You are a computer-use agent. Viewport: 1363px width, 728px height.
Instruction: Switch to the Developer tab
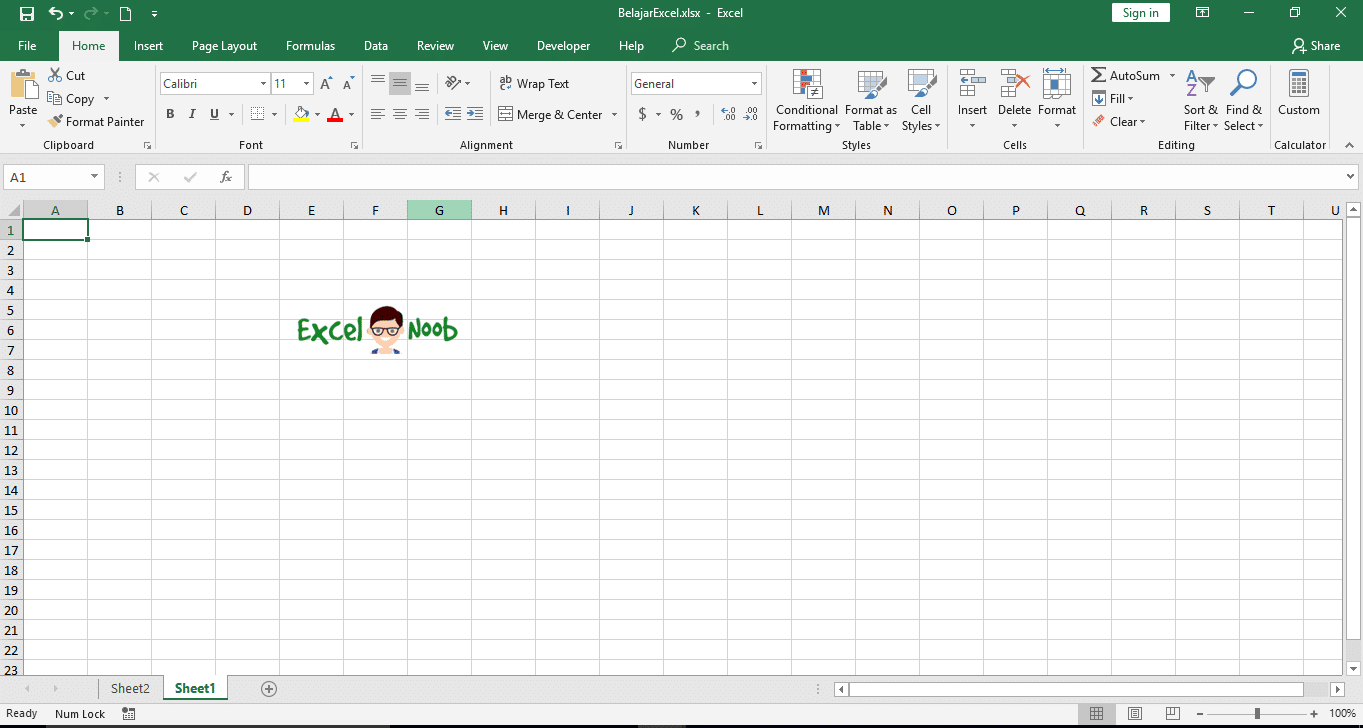point(563,45)
